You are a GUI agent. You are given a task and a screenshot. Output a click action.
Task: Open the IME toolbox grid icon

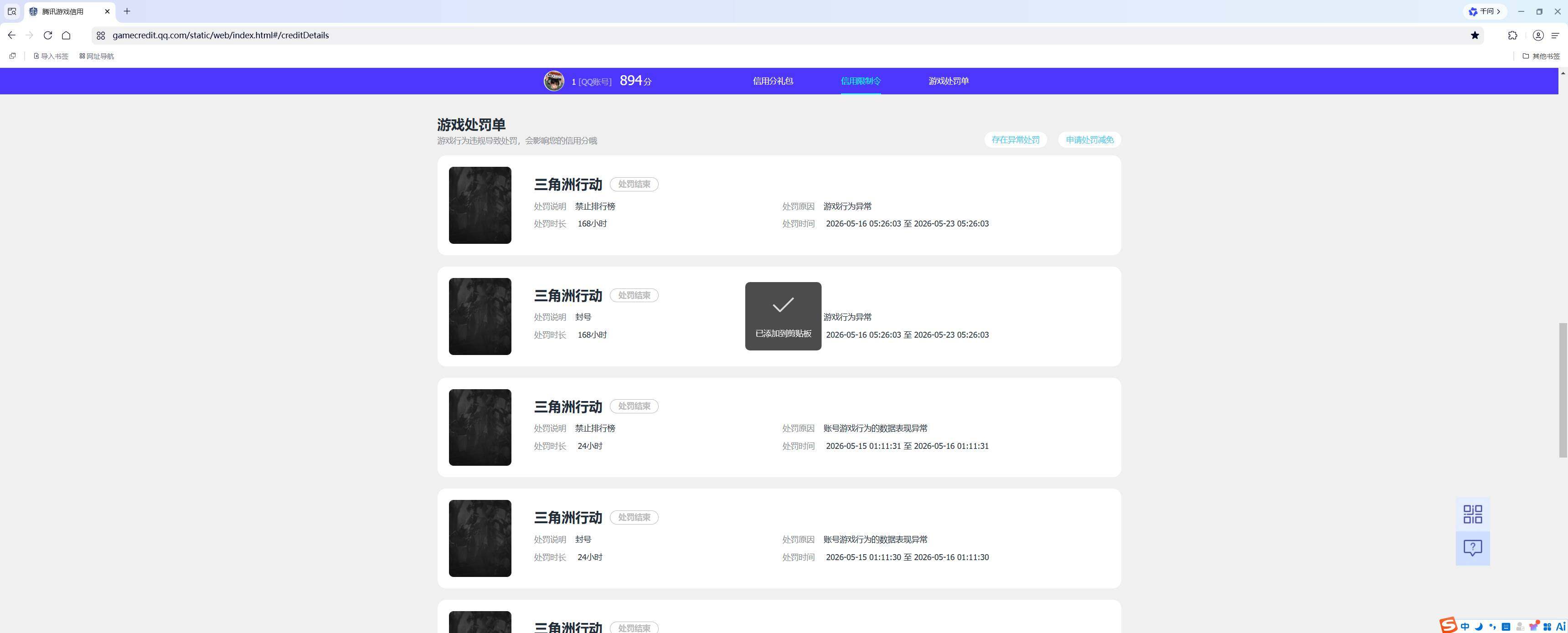point(1547,627)
